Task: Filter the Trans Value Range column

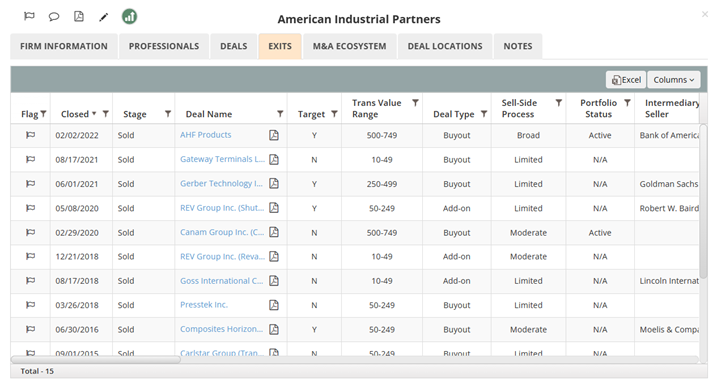Action: pos(415,103)
